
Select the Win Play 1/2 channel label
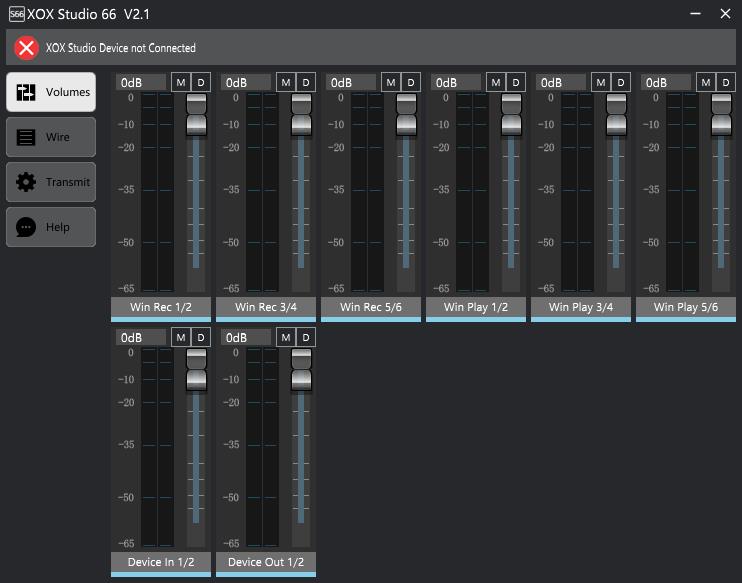coord(476,308)
